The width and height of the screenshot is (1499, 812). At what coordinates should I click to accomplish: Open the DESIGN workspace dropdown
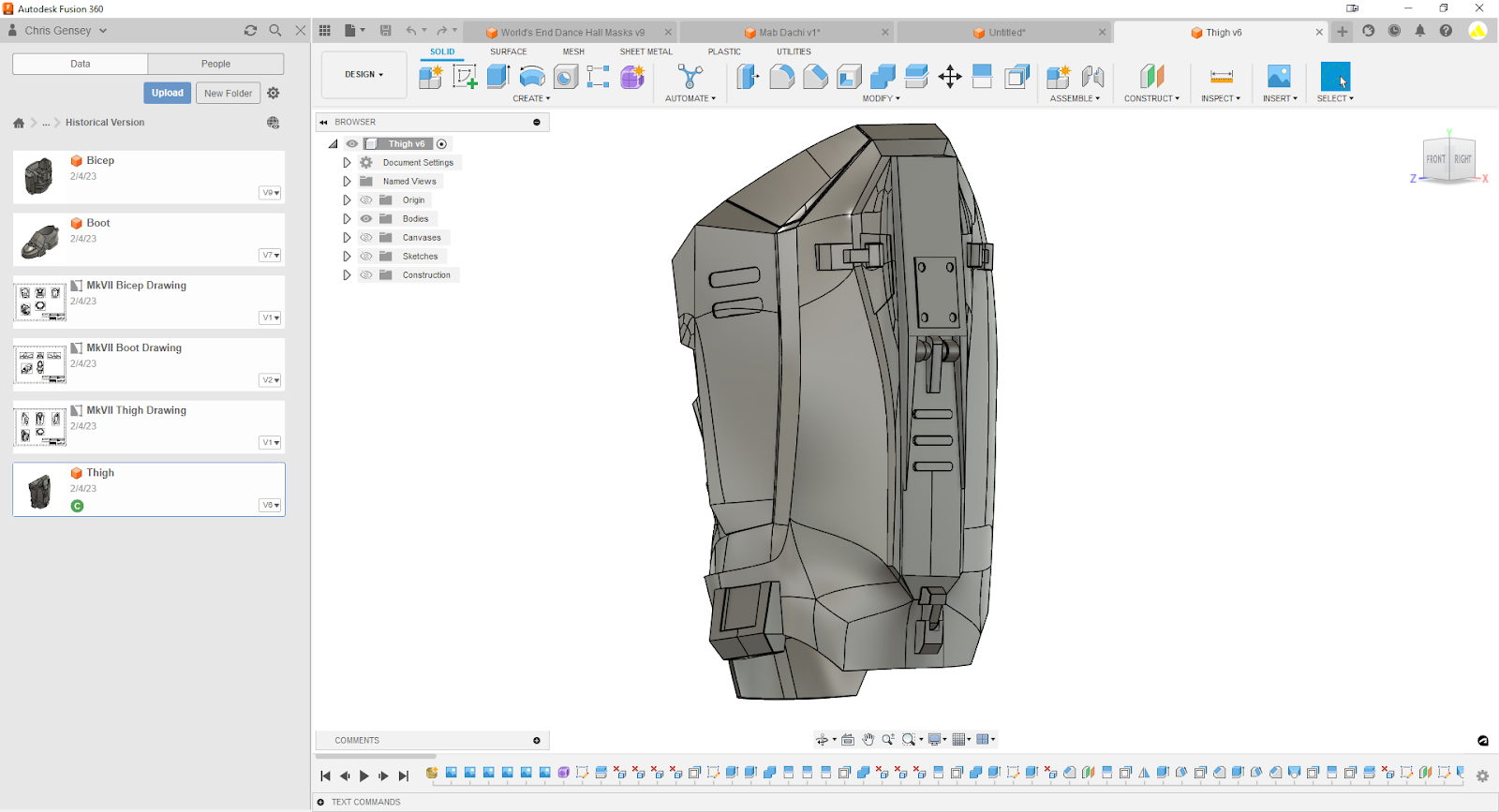(x=364, y=75)
